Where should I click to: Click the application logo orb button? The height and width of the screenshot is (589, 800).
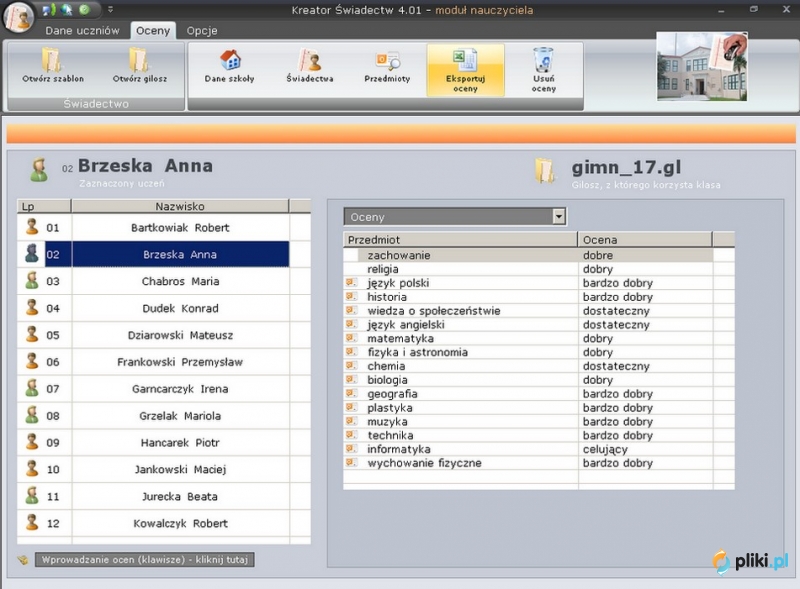point(18,16)
